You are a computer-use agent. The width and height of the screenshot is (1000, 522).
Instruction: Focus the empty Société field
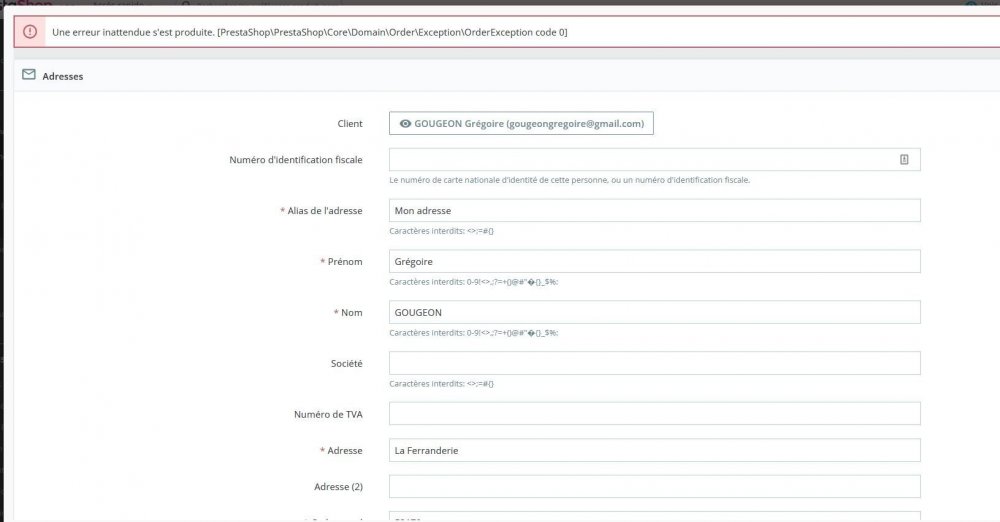click(654, 363)
